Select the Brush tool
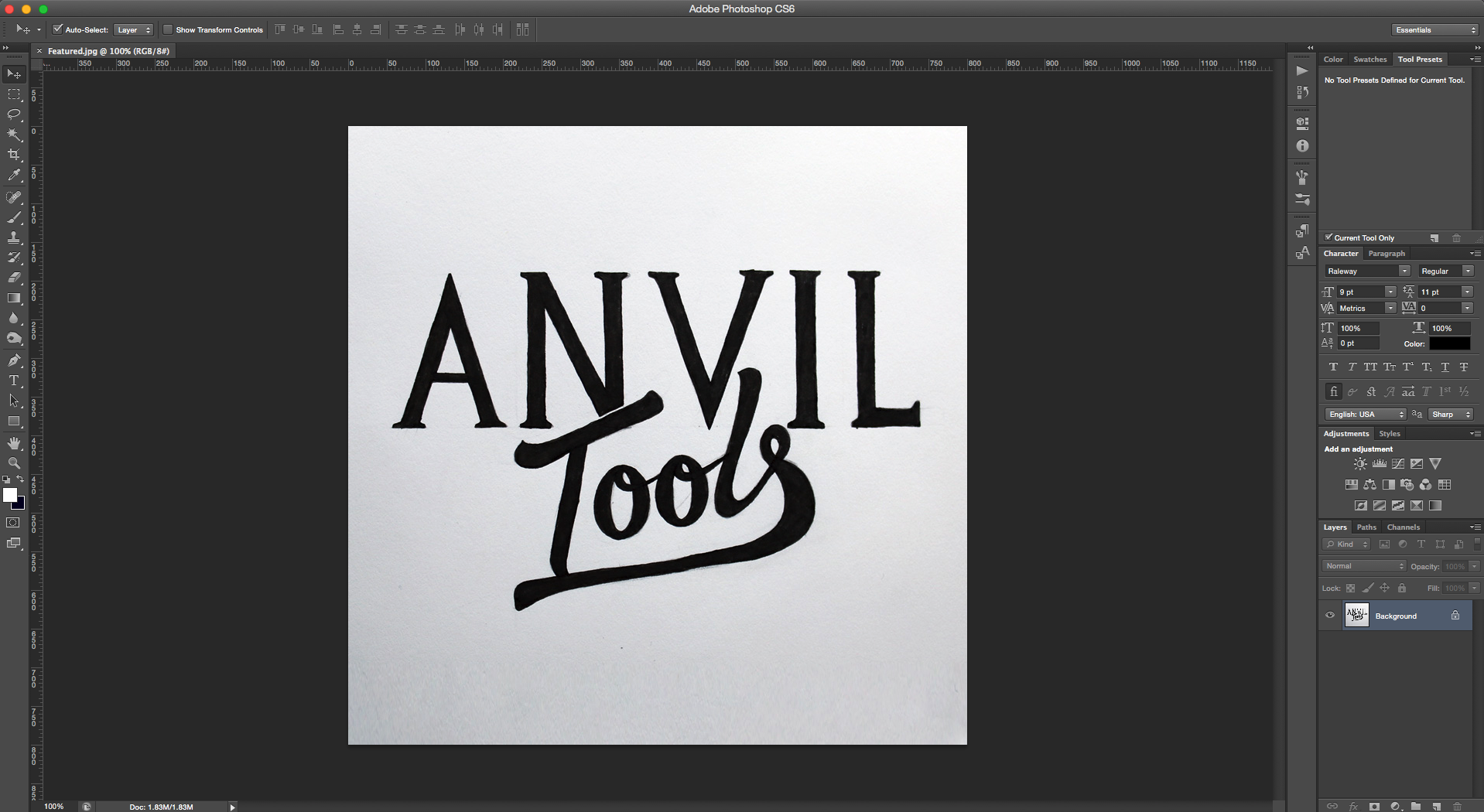 (x=14, y=217)
